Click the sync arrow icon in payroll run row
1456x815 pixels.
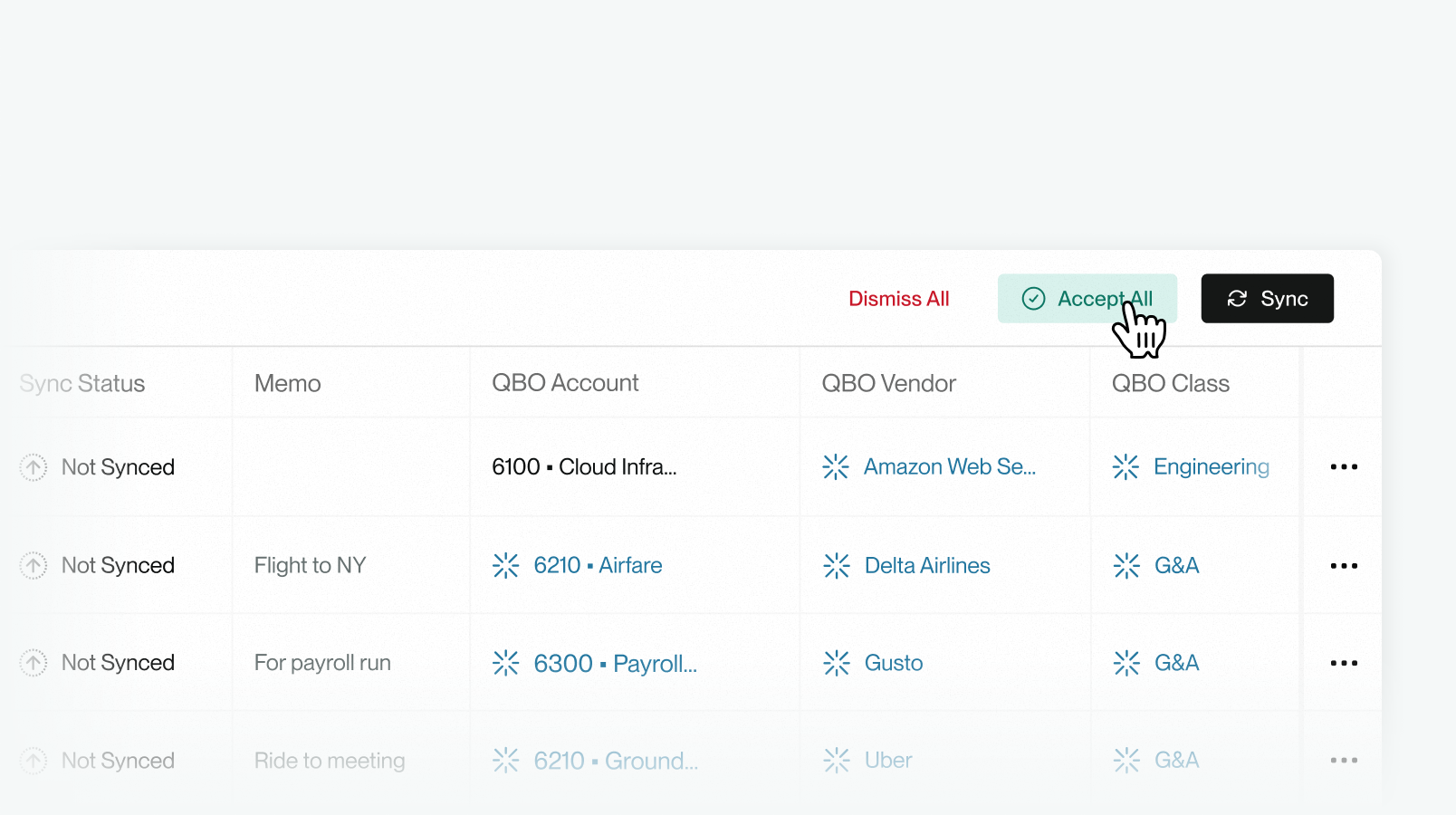tap(34, 663)
